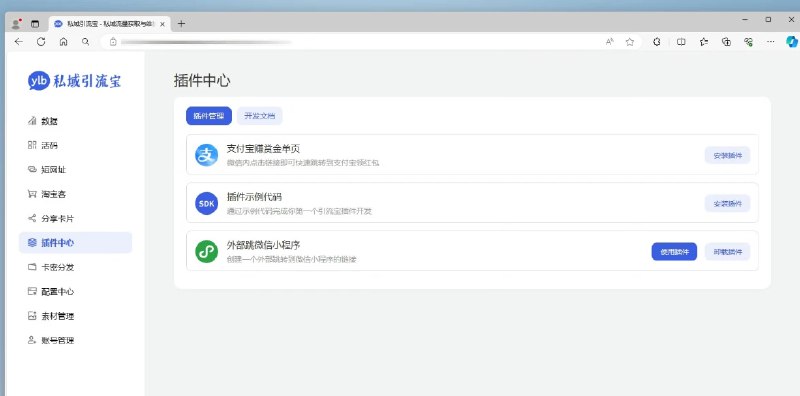
Task: Open Browser essentials heart icon
Action: (x=749, y=42)
